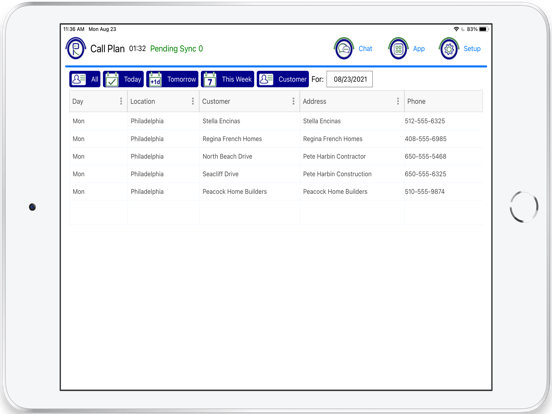
Task: Filter call plan by Tomorrow
Action: coord(172,79)
